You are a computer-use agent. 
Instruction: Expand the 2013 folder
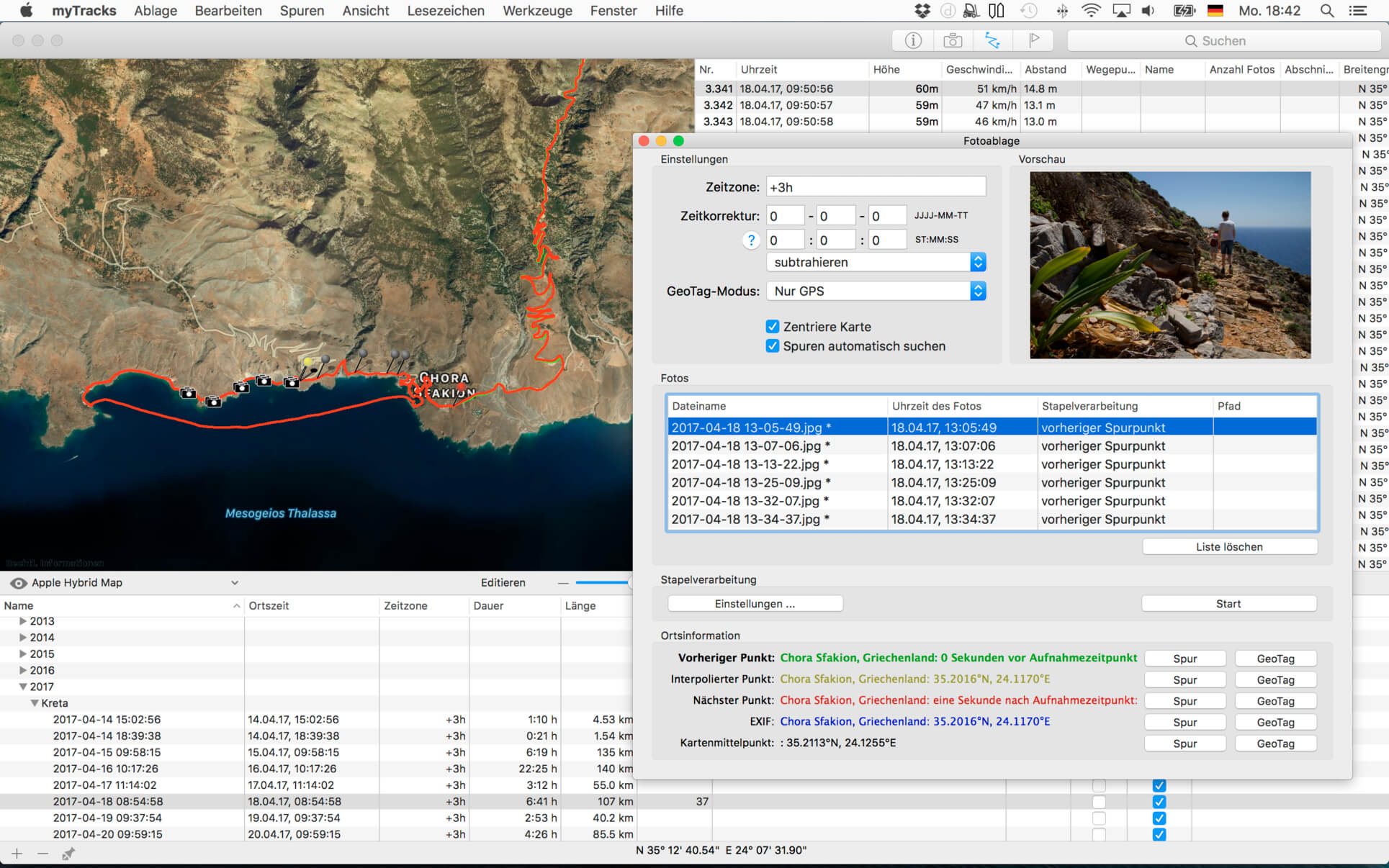pyautogui.click(x=23, y=621)
